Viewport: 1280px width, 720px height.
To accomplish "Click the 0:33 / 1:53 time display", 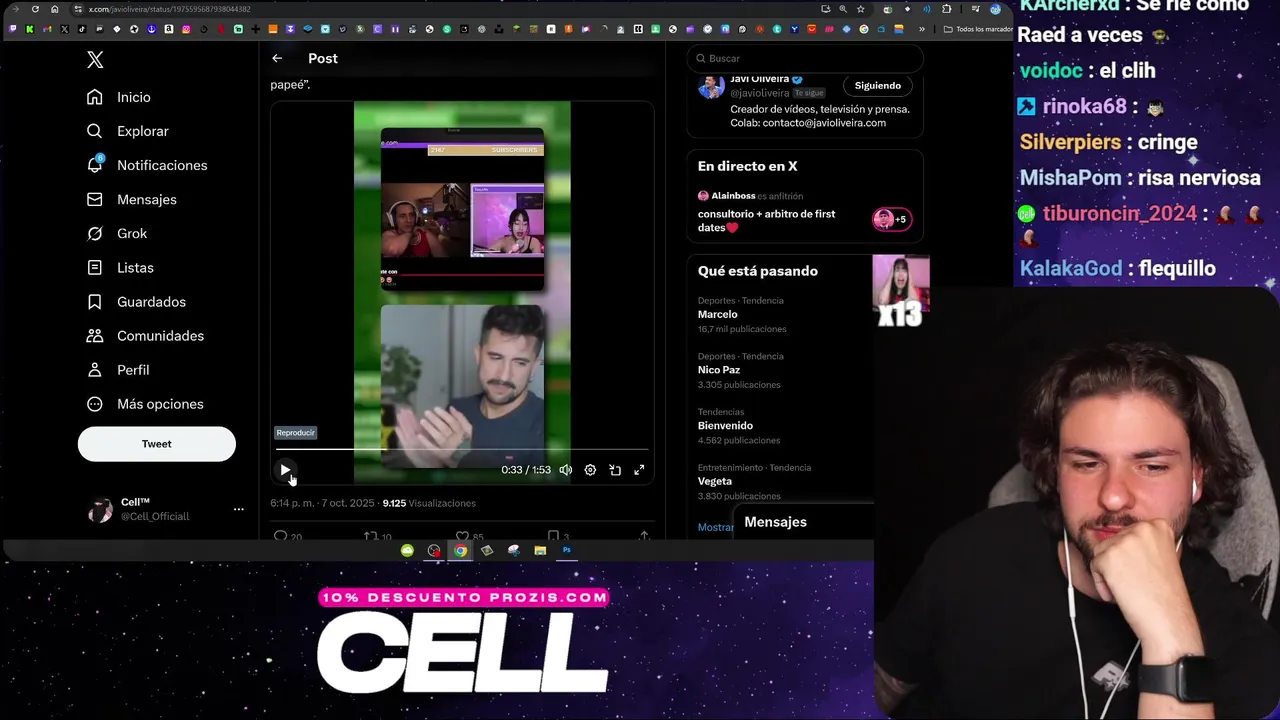I will (526, 470).
